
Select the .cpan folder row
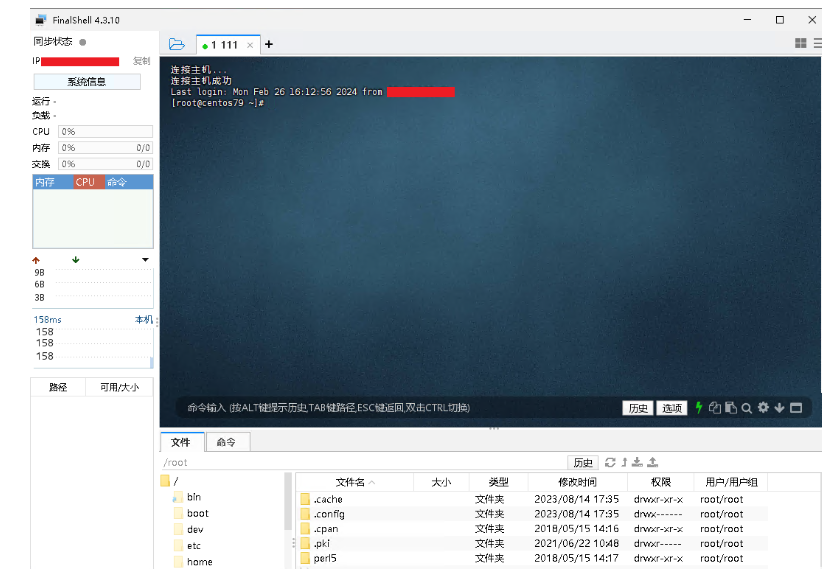click(532, 529)
